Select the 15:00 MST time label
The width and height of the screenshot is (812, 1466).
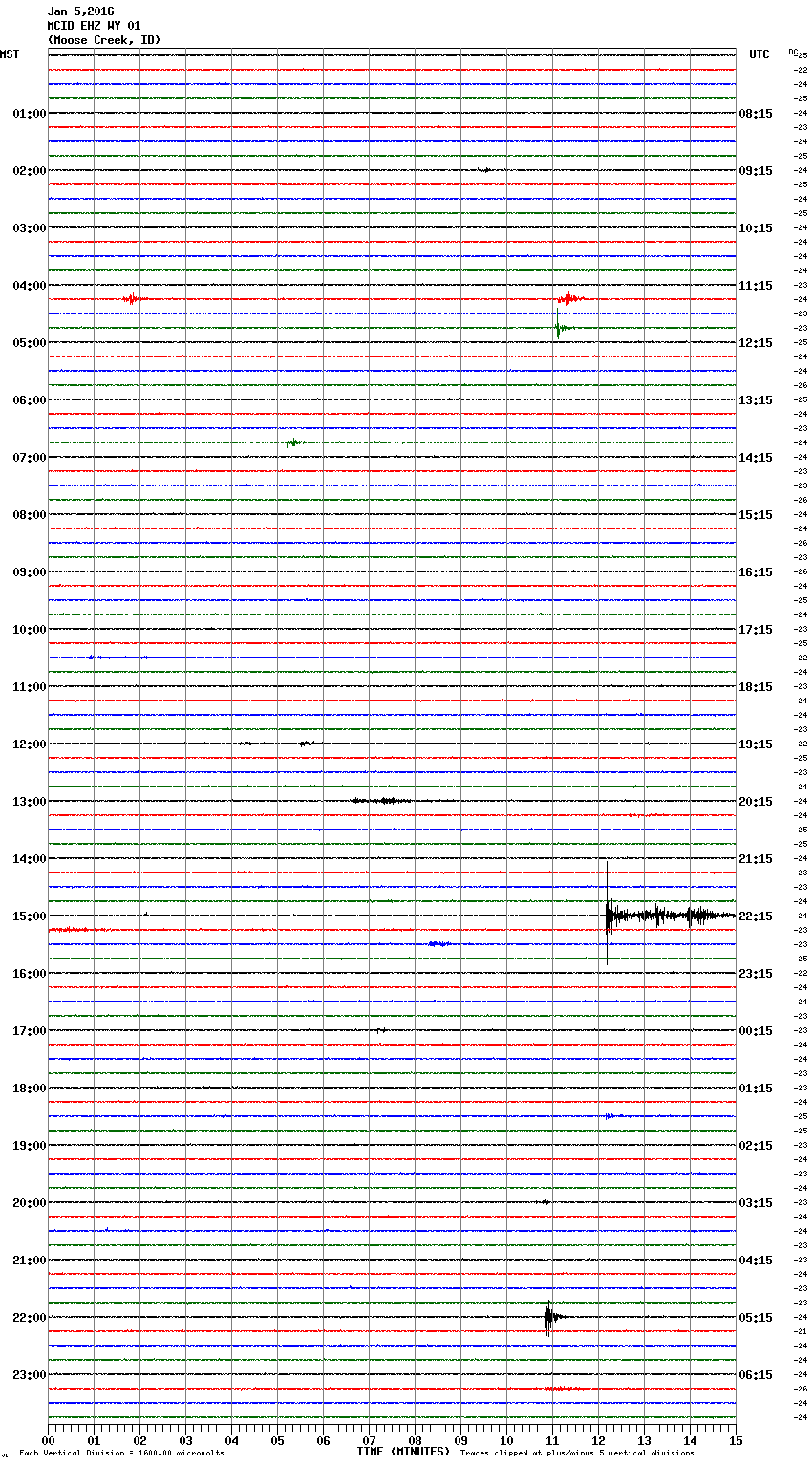30,916
